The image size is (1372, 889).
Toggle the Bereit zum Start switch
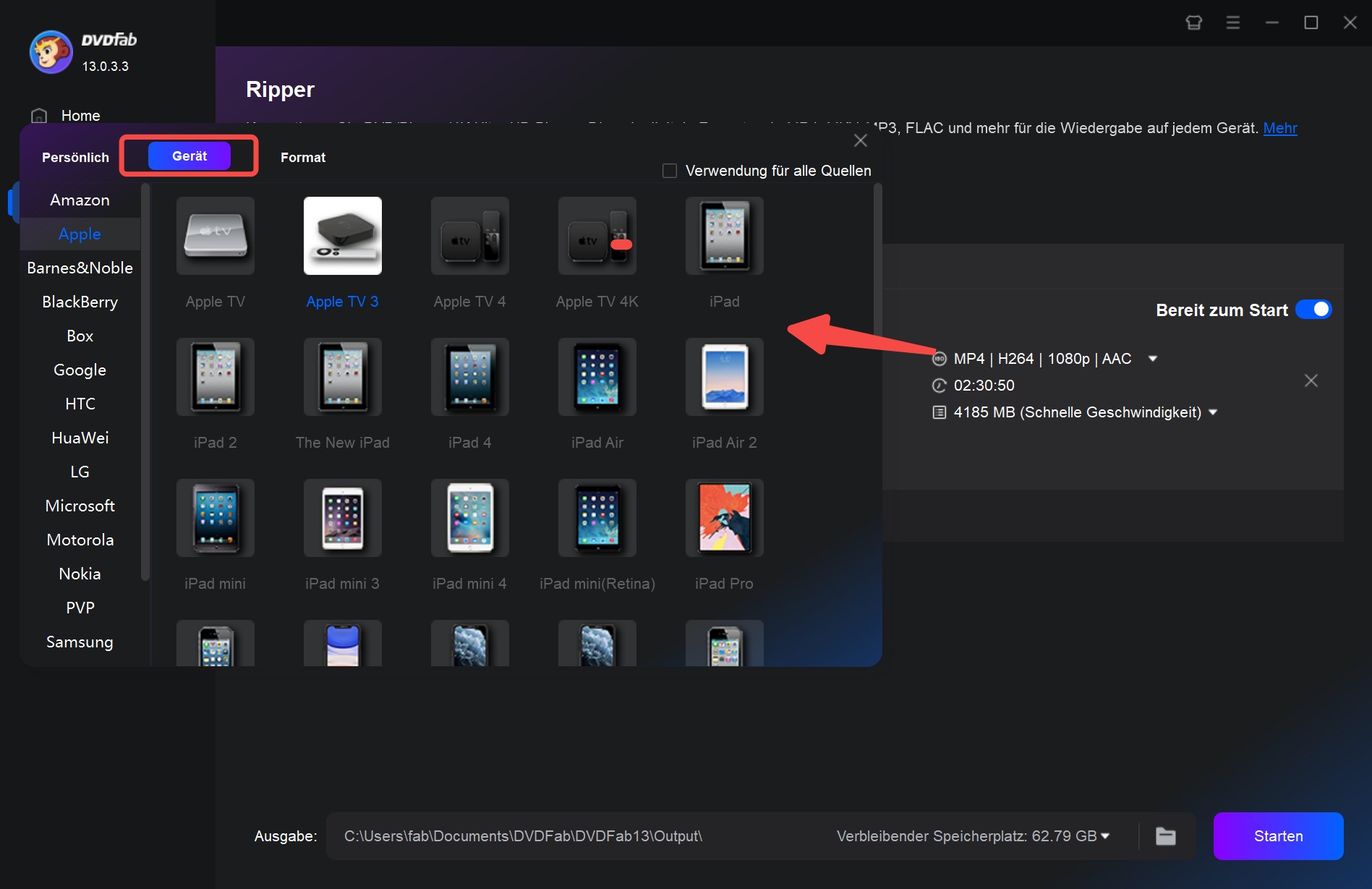point(1313,310)
